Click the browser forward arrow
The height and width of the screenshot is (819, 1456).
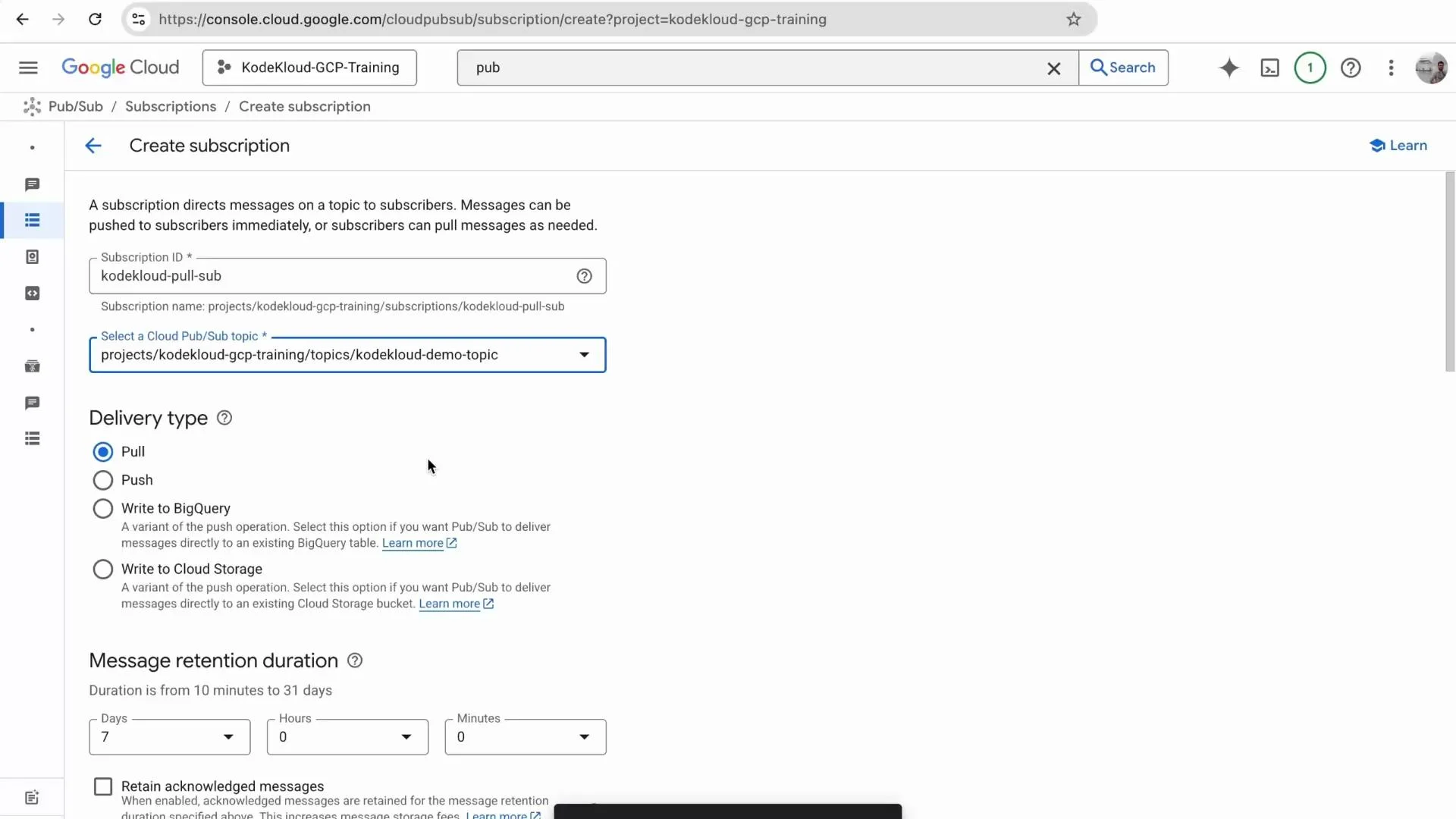pos(58,20)
